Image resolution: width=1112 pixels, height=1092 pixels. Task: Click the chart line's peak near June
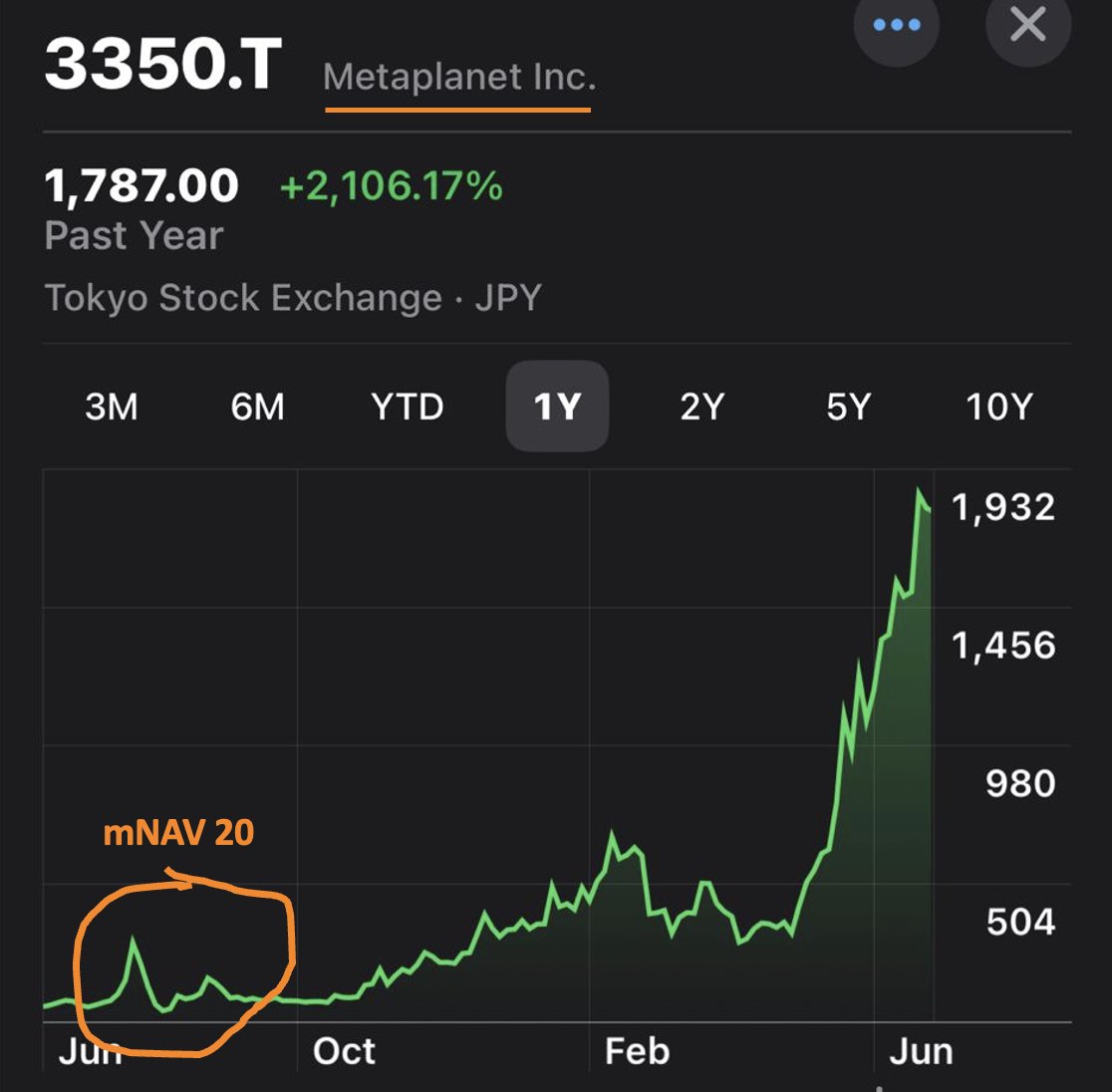pos(919,490)
